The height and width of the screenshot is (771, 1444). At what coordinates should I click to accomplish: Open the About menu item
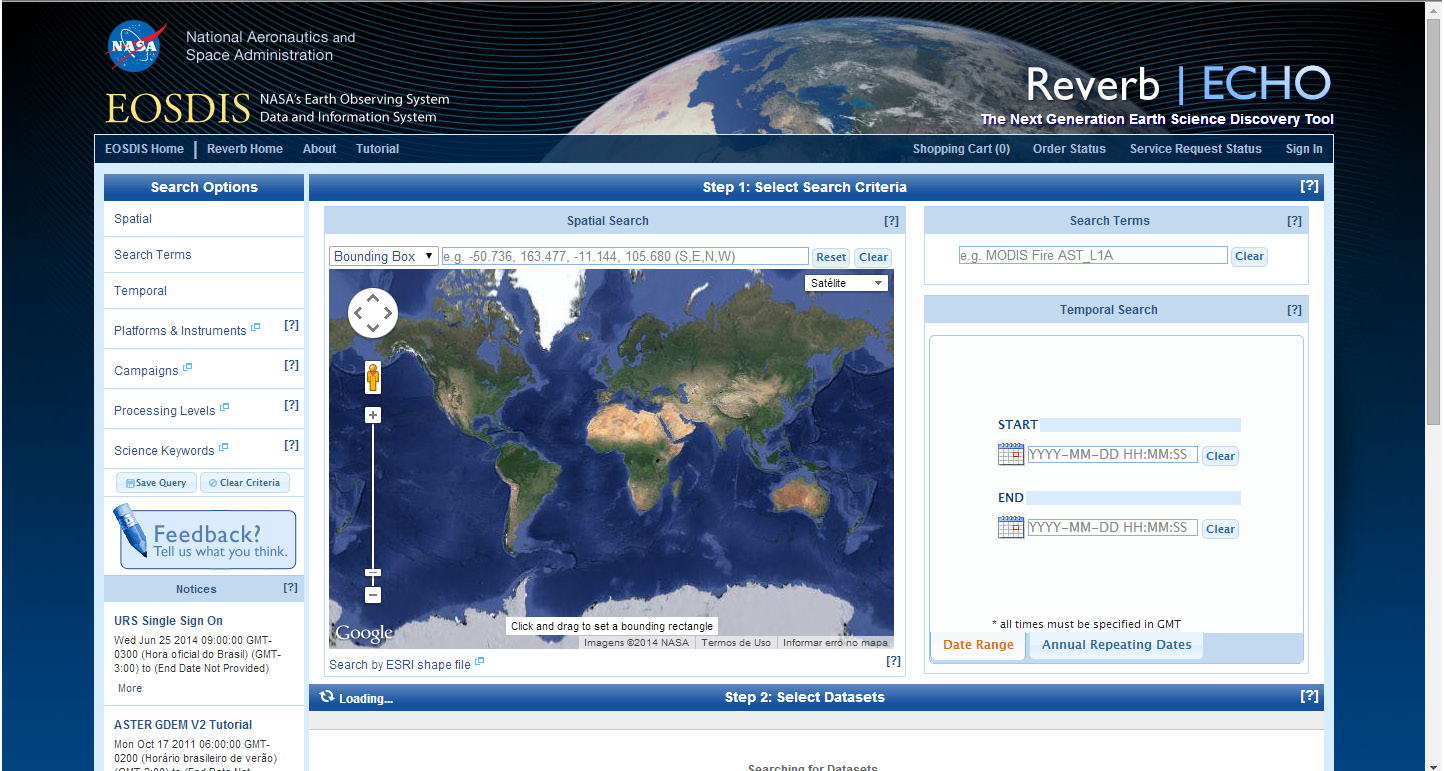pos(319,149)
